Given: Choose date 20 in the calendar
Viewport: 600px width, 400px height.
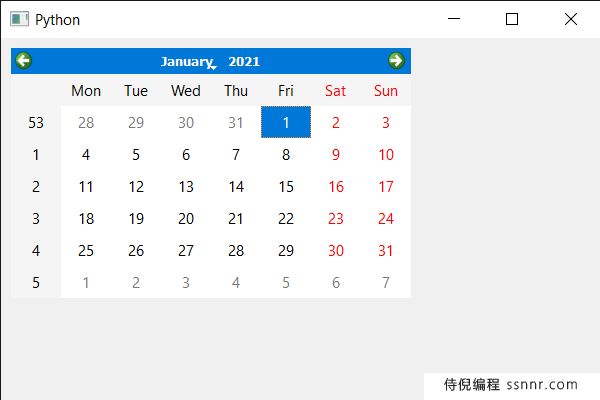Looking at the screenshot, I should pos(186,218).
